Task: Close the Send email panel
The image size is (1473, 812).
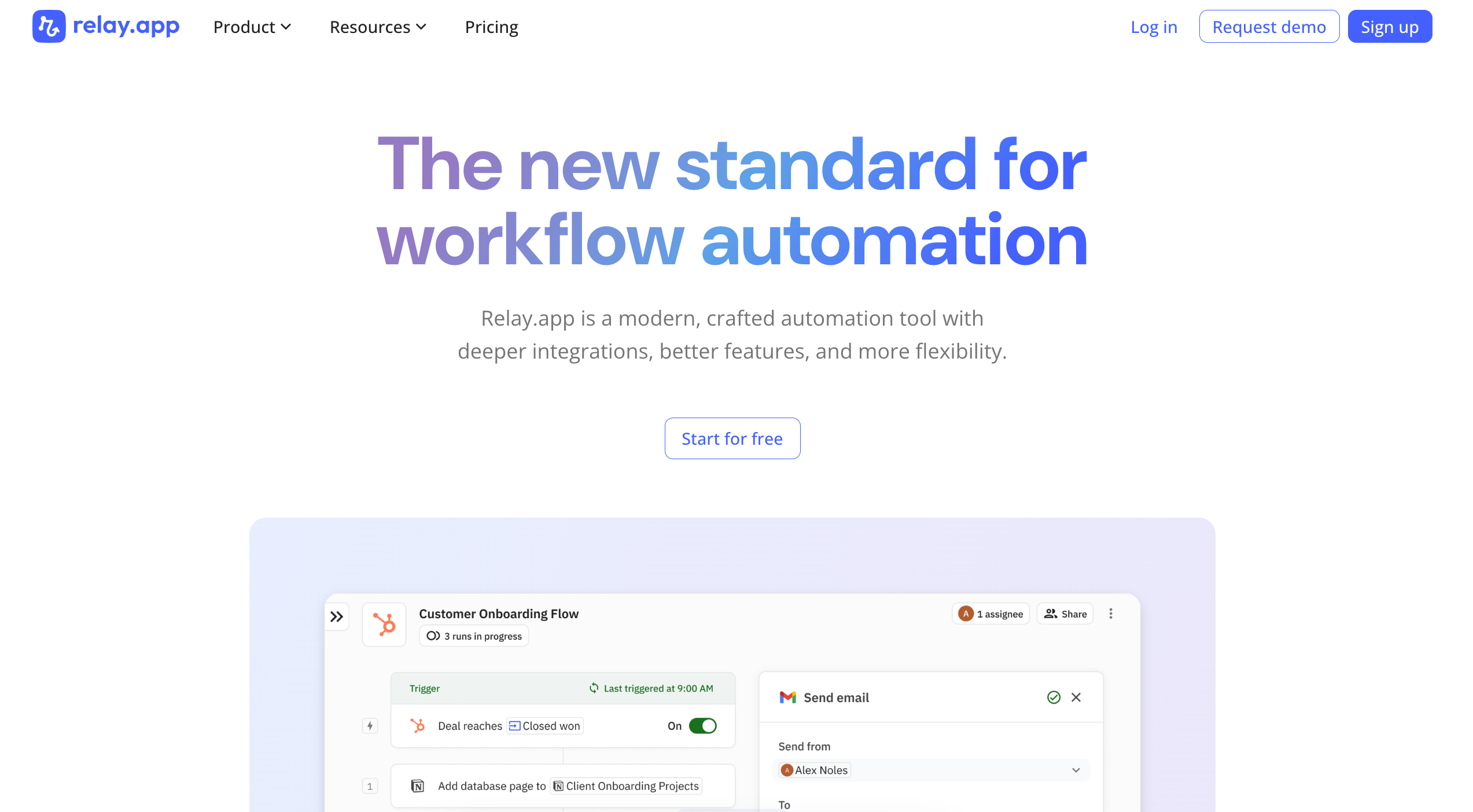Action: click(1076, 697)
